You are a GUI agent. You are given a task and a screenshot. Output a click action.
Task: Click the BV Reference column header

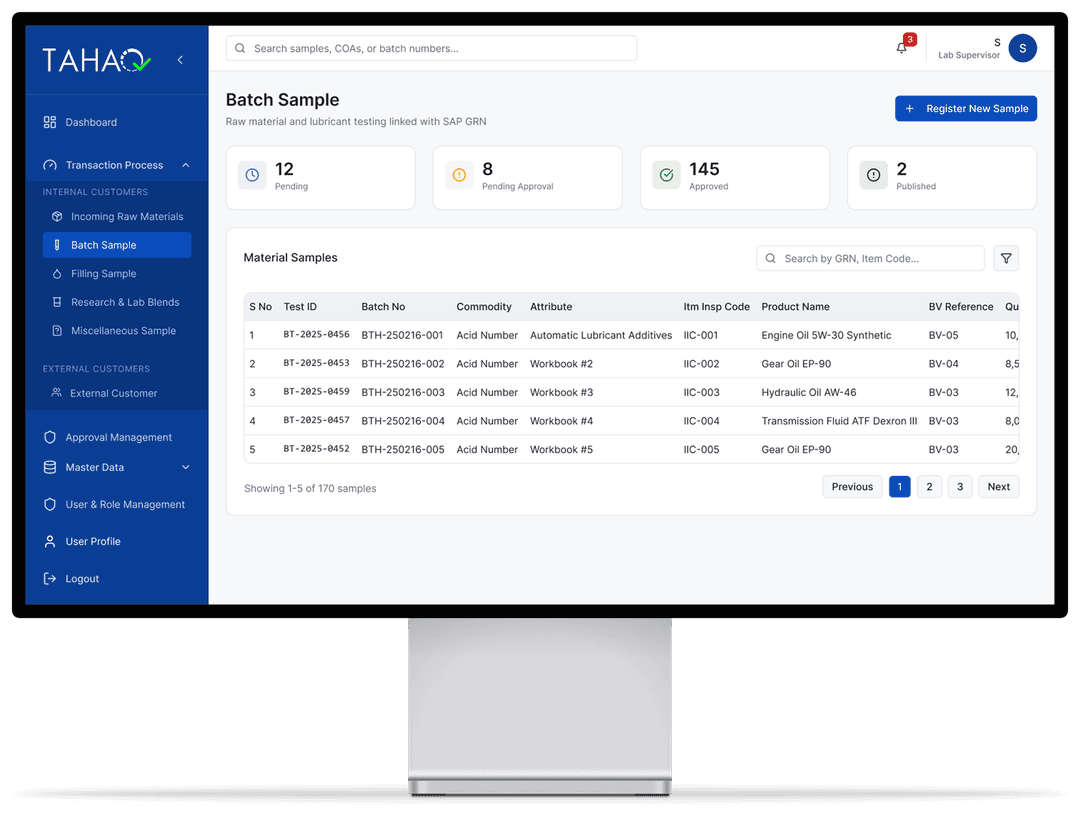[960, 307]
